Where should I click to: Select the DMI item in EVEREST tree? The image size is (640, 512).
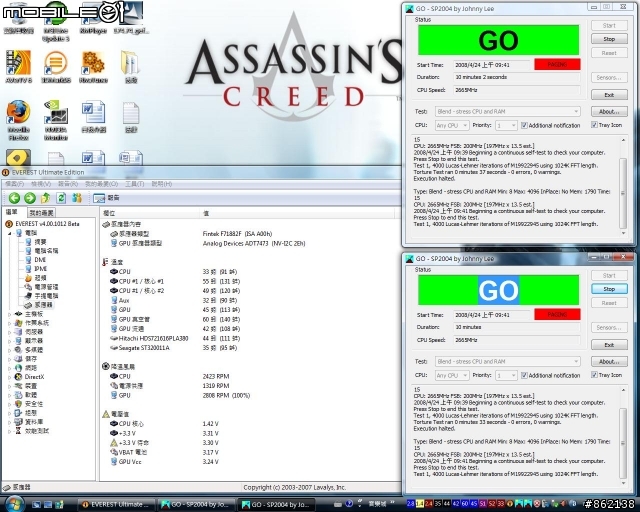point(36,260)
